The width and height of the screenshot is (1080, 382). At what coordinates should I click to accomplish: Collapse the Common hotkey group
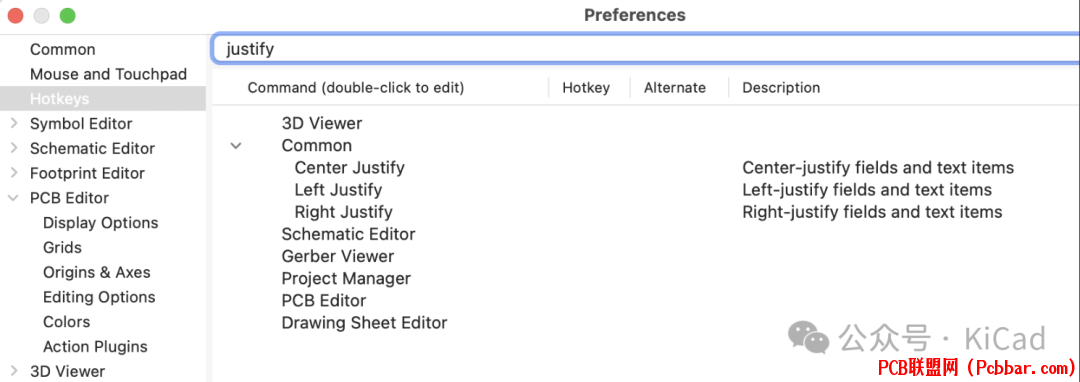[x=236, y=146]
